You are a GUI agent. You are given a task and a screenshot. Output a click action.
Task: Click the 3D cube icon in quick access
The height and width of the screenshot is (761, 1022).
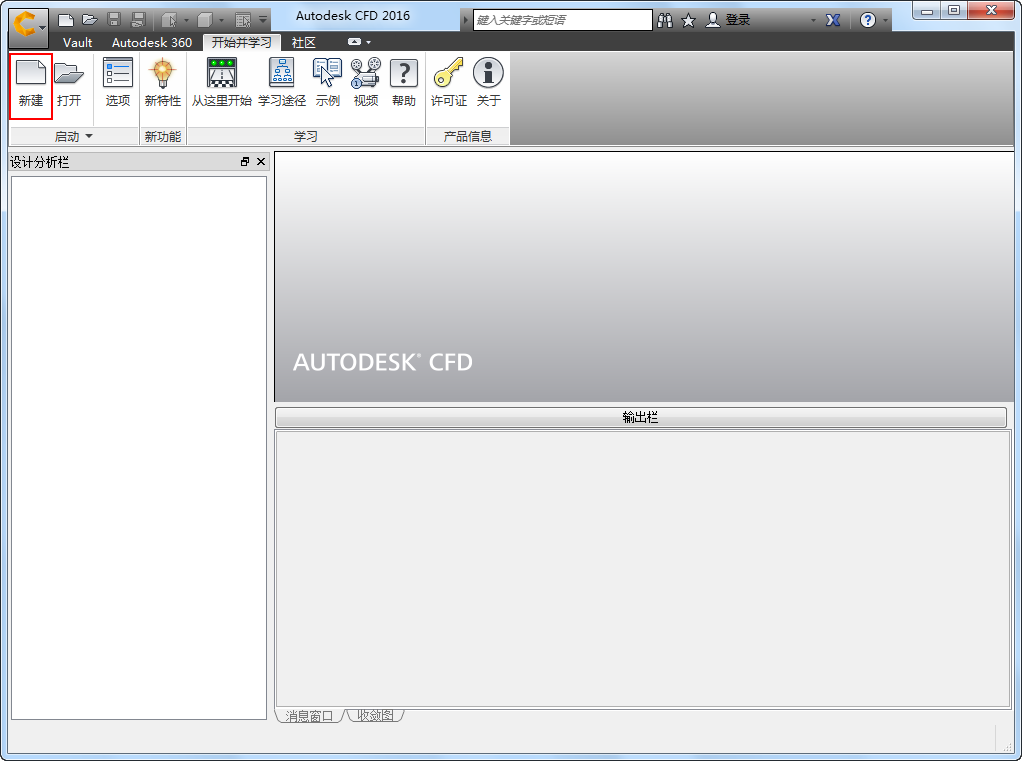pyautogui.click(x=205, y=20)
